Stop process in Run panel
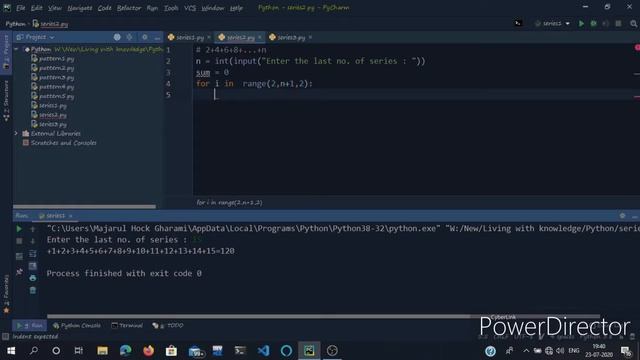The height and width of the screenshot is (360, 640). 19,241
